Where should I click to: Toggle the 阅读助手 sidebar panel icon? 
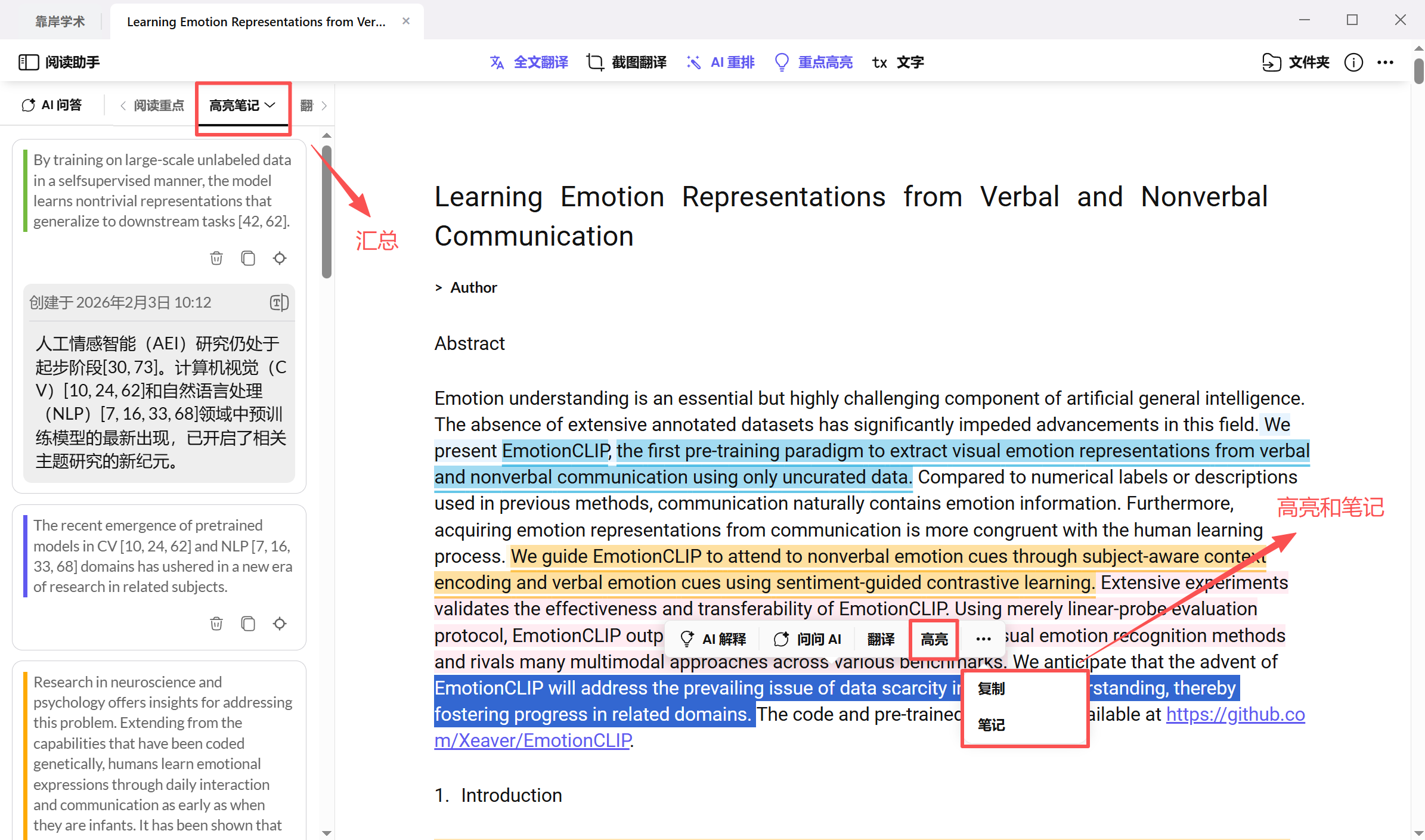[28, 62]
